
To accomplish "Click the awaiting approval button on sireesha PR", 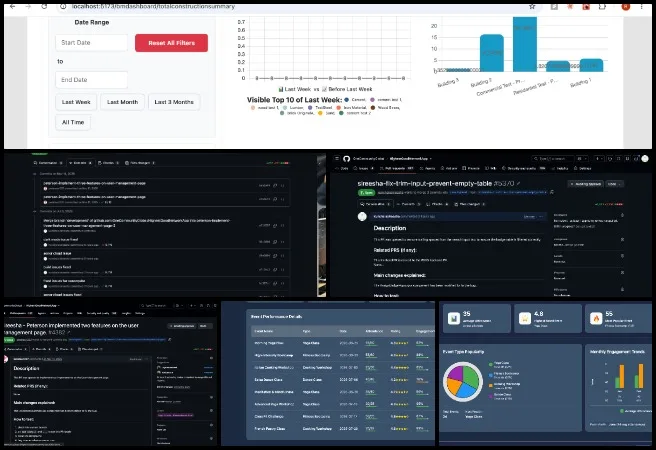I will (x=585, y=184).
